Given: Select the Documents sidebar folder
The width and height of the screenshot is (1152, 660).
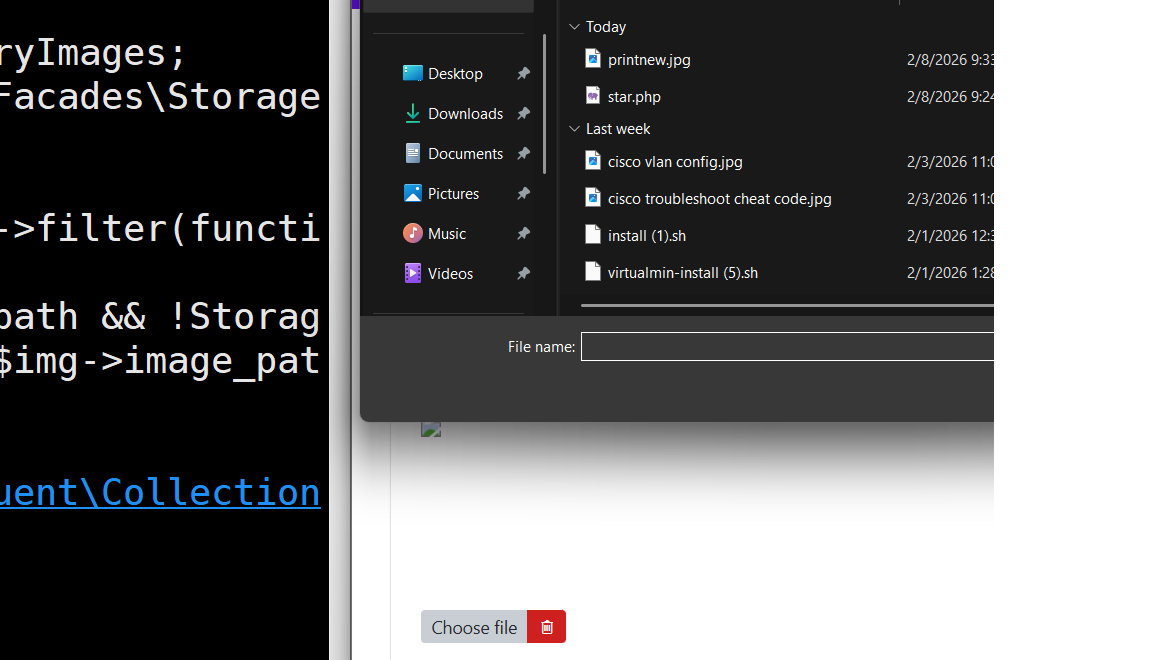Looking at the screenshot, I should pos(465,154).
